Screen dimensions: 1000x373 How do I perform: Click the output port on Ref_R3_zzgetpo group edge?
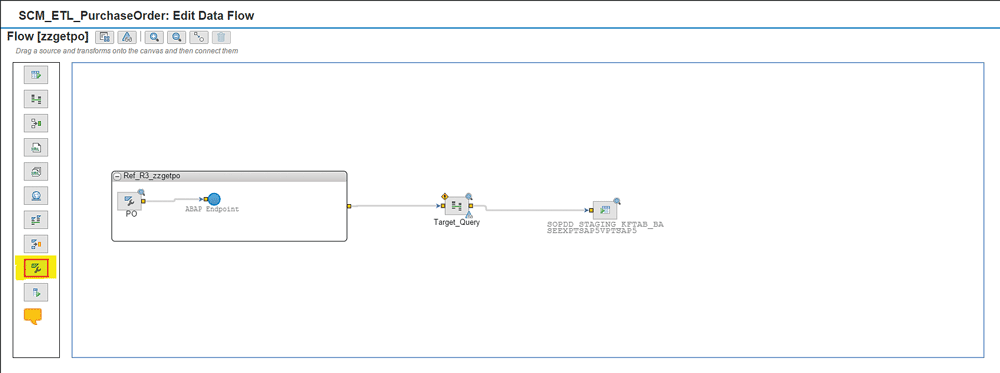tap(349, 206)
